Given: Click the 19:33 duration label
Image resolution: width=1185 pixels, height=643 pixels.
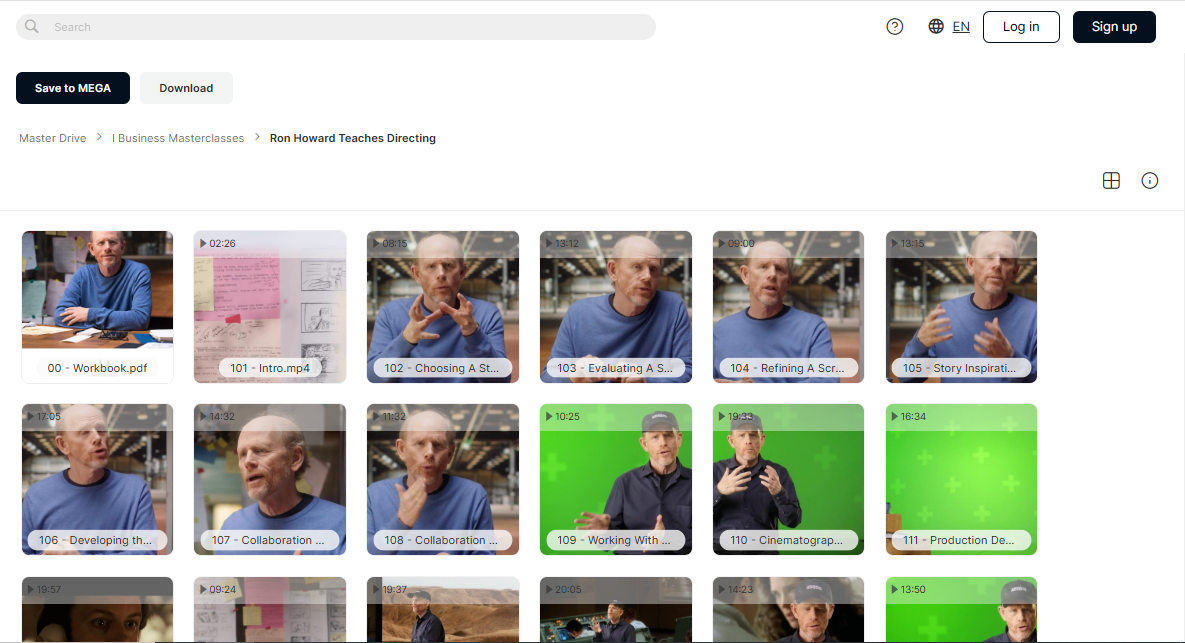Looking at the screenshot, I should click(740, 416).
